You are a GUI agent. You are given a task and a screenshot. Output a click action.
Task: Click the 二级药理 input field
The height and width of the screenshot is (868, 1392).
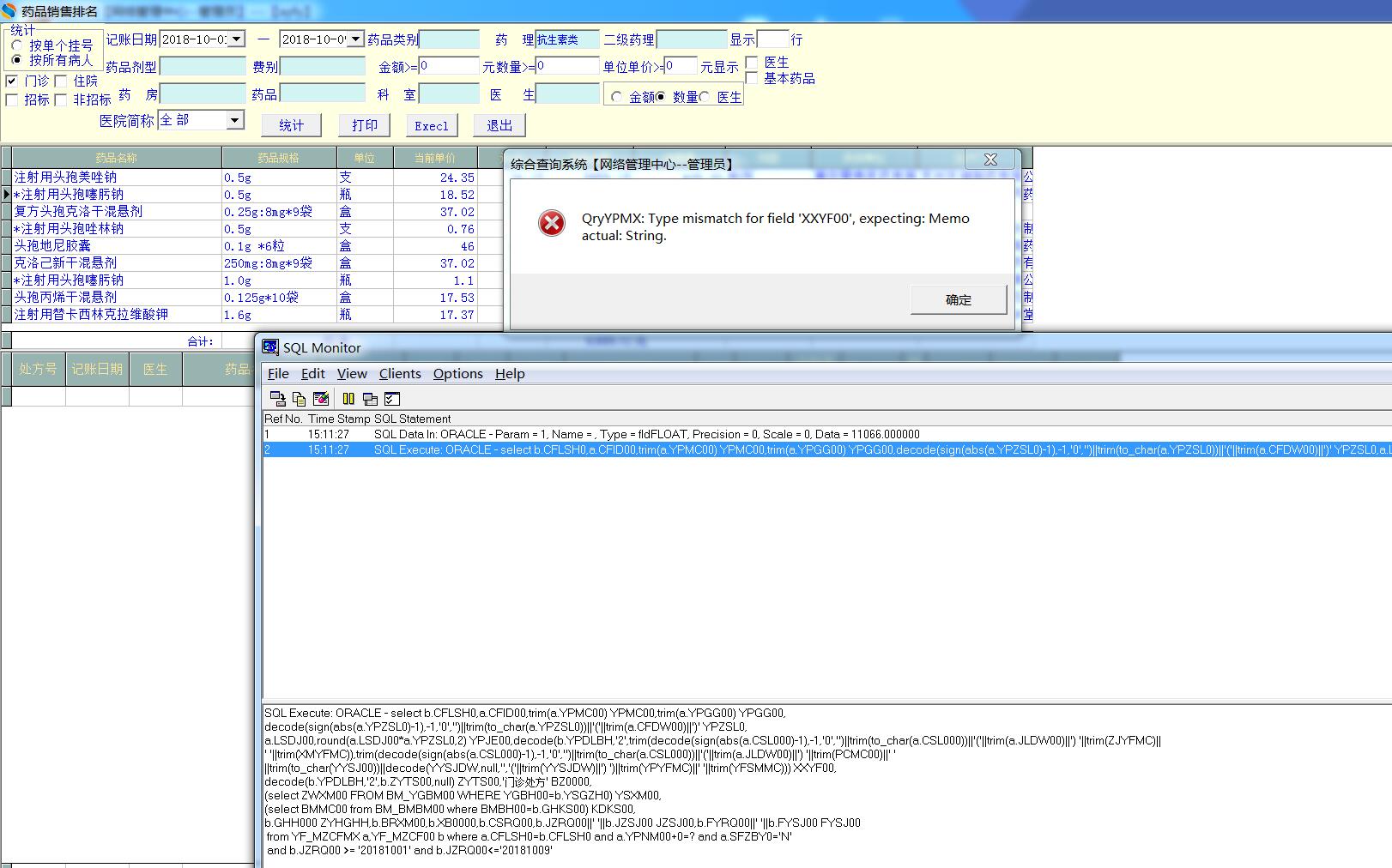click(x=692, y=39)
